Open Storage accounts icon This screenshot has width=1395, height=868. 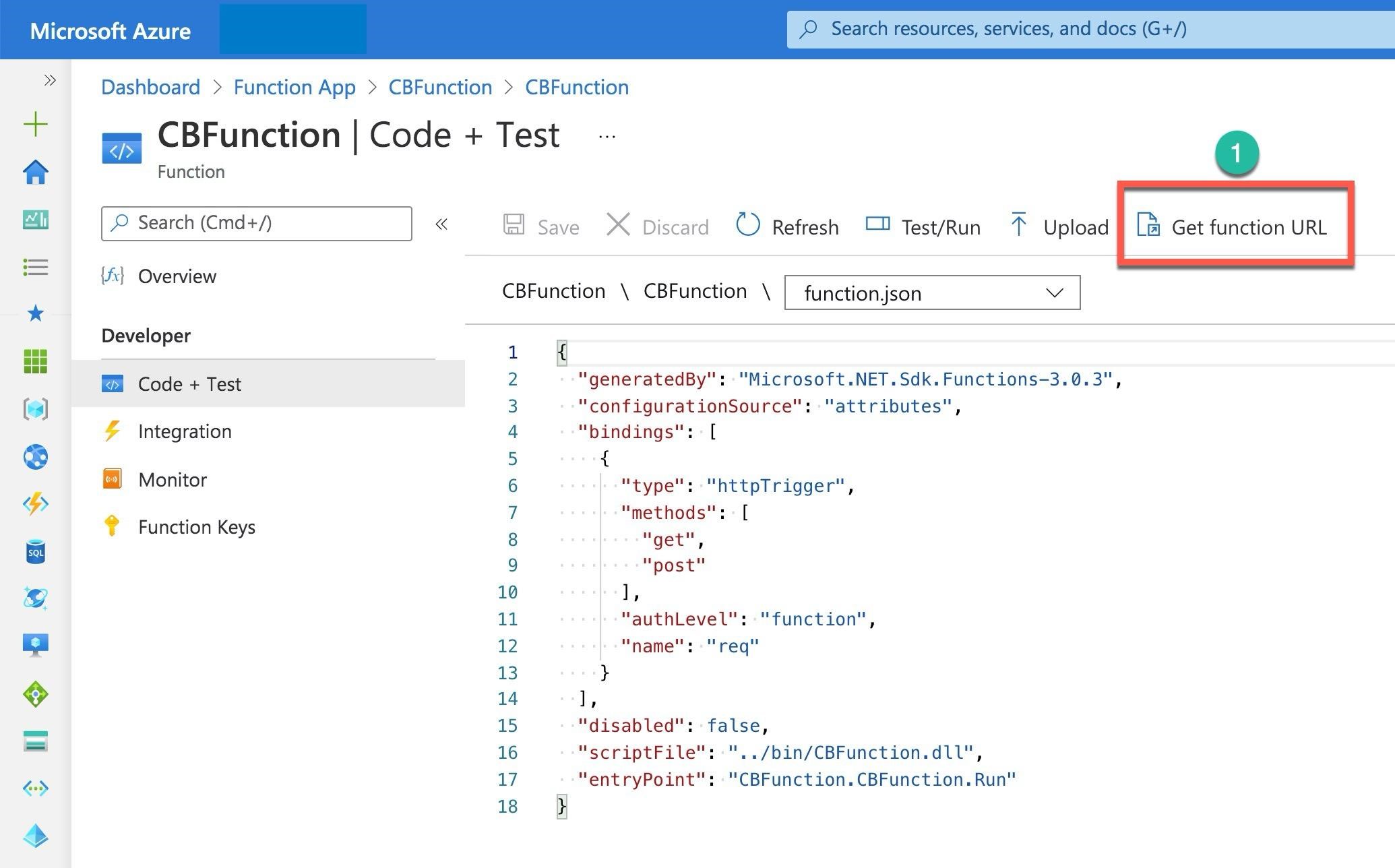click(x=35, y=741)
